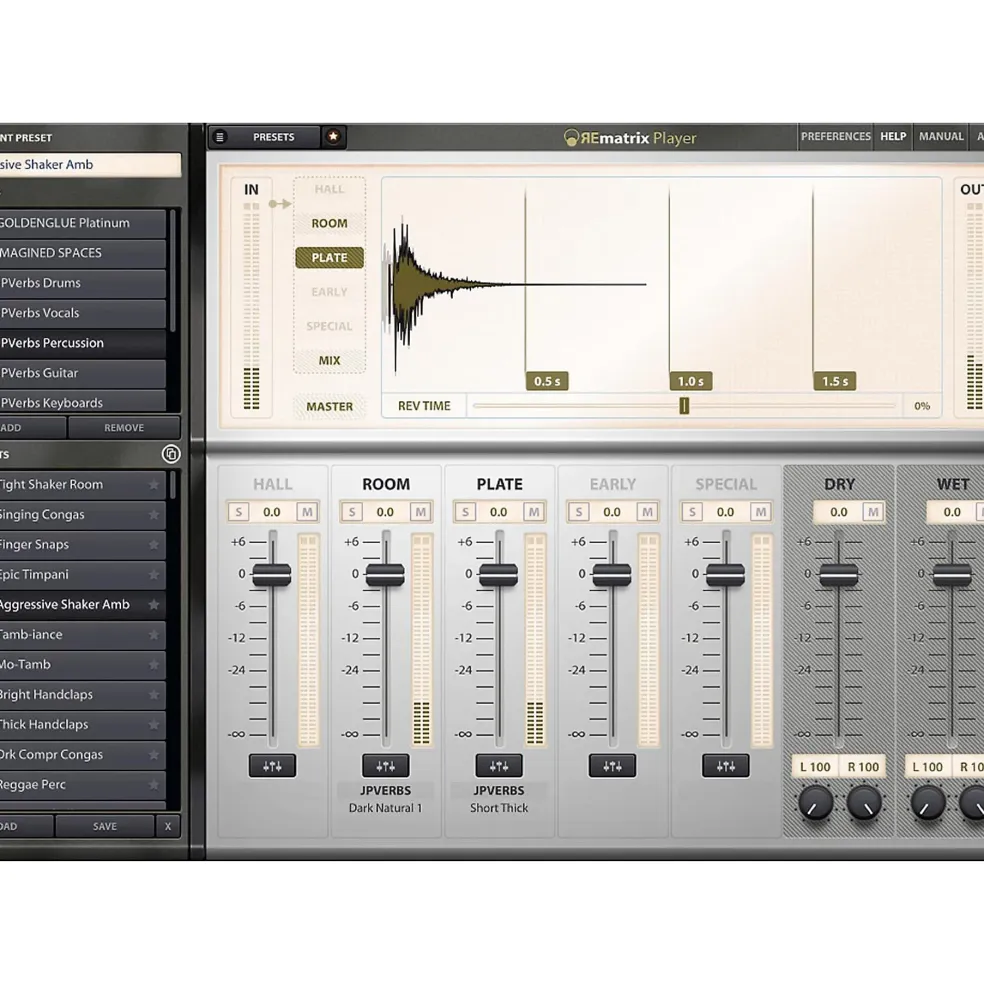The image size is (984, 985).
Task: Open PLATE channel settings mixer icon
Action: coord(499,766)
